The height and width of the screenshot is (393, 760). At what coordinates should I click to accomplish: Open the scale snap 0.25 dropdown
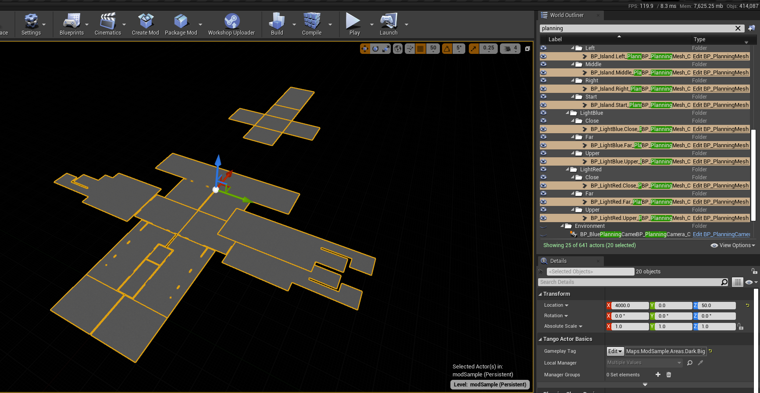click(489, 48)
